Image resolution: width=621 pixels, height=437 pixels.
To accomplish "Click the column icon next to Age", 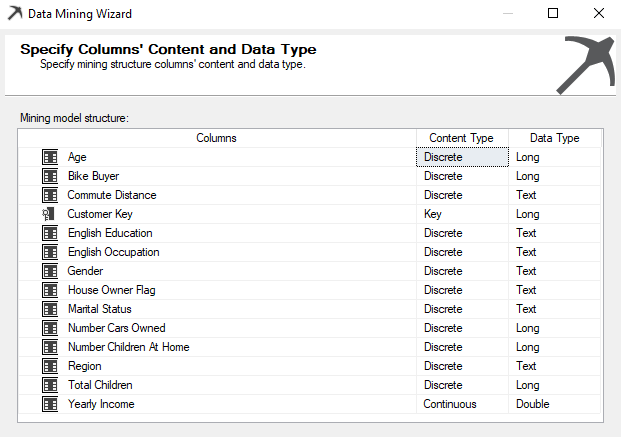I will pos(50,157).
